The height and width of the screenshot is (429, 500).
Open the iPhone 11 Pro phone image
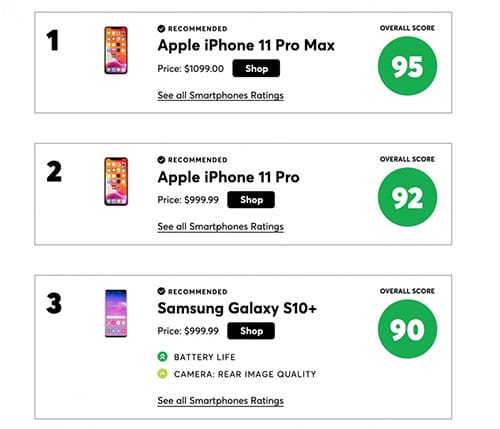(x=116, y=181)
